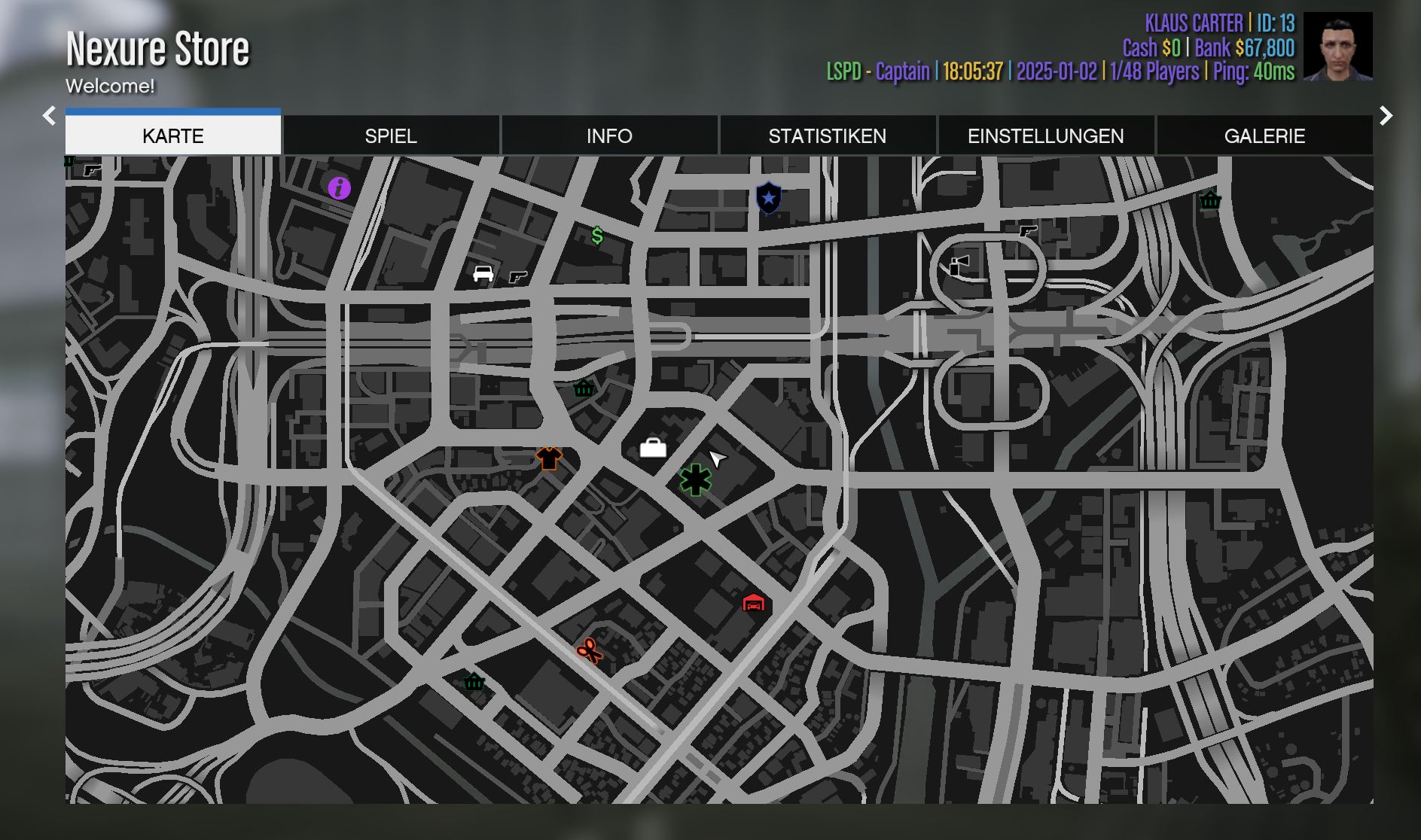Select the white car dealership blip
The height and width of the screenshot is (840, 1421).
[483, 274]
